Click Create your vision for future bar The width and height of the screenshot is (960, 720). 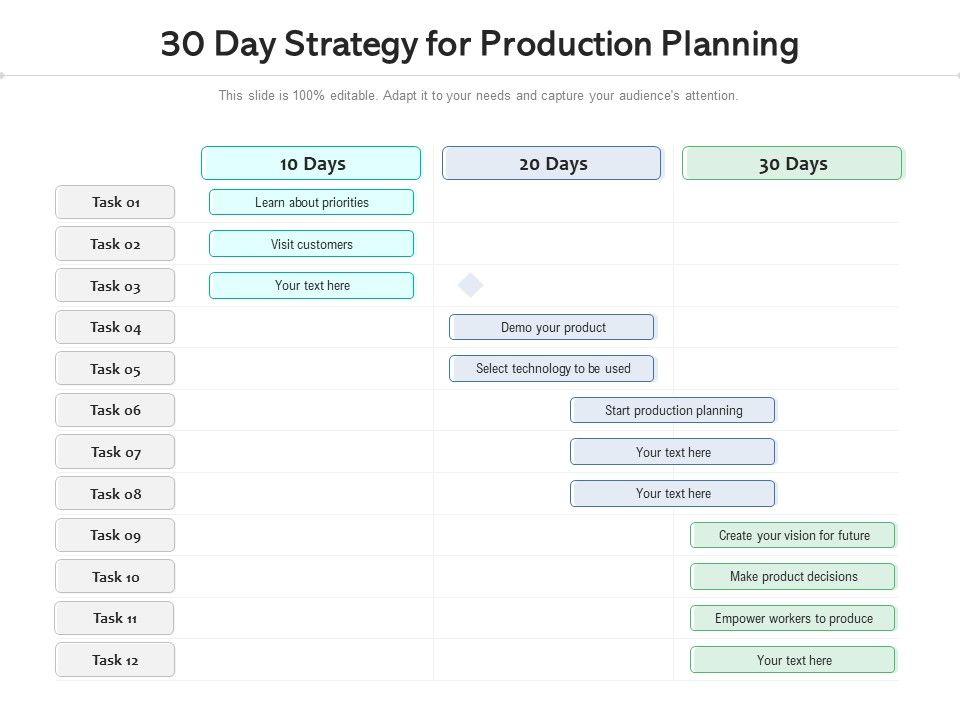pos(793,535)
